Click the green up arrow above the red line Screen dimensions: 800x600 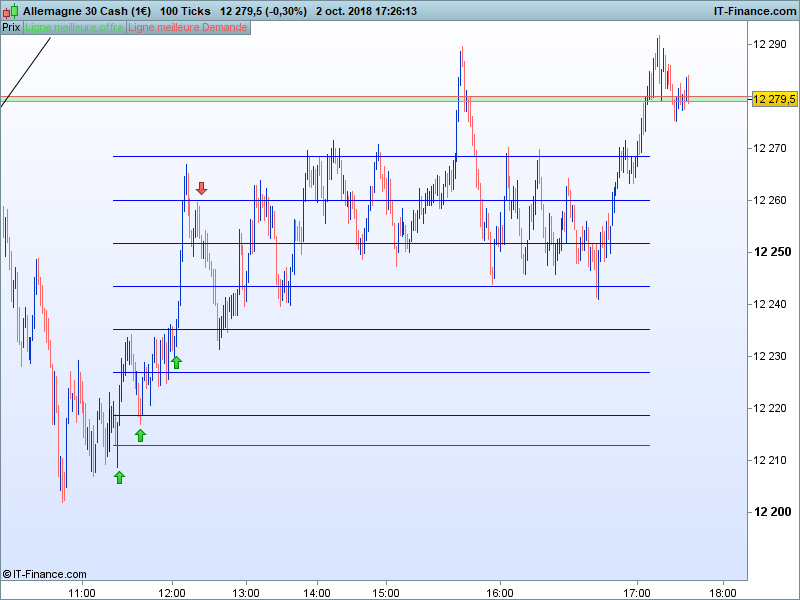(140, 435)
